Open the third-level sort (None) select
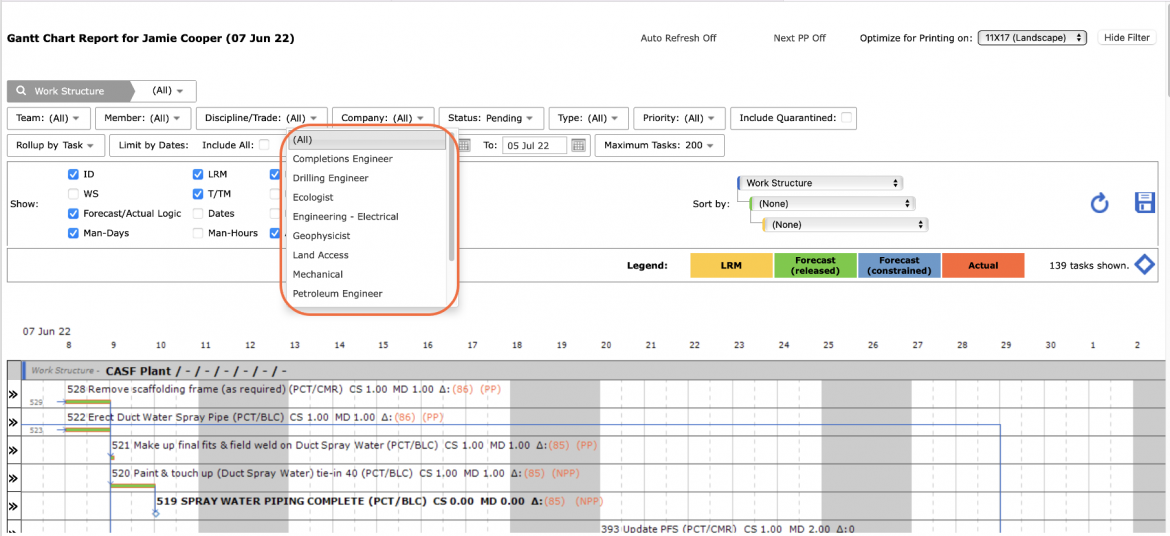Image resolution: width=1170 pixels, height=536 pixels. point(845,224)
